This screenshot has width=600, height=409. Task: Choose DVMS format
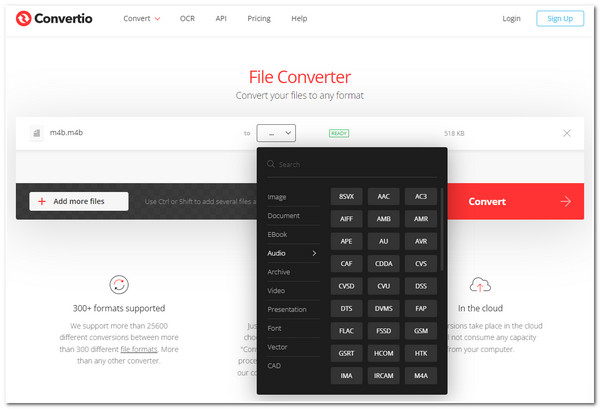[x=383, y=308]
